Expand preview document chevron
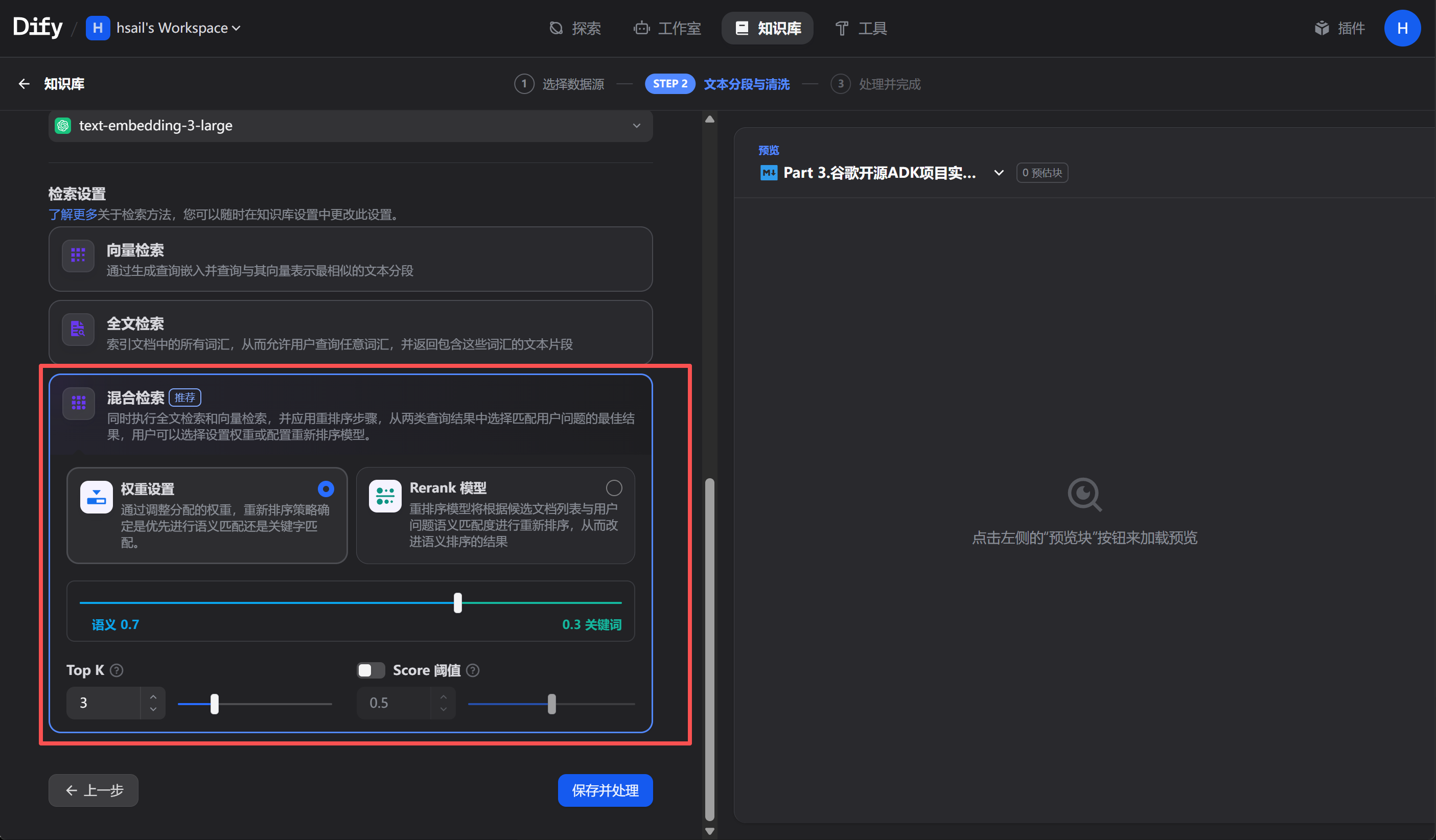Image resolution: width=1436 pixels, height=840 pixels. coord(999,173)
